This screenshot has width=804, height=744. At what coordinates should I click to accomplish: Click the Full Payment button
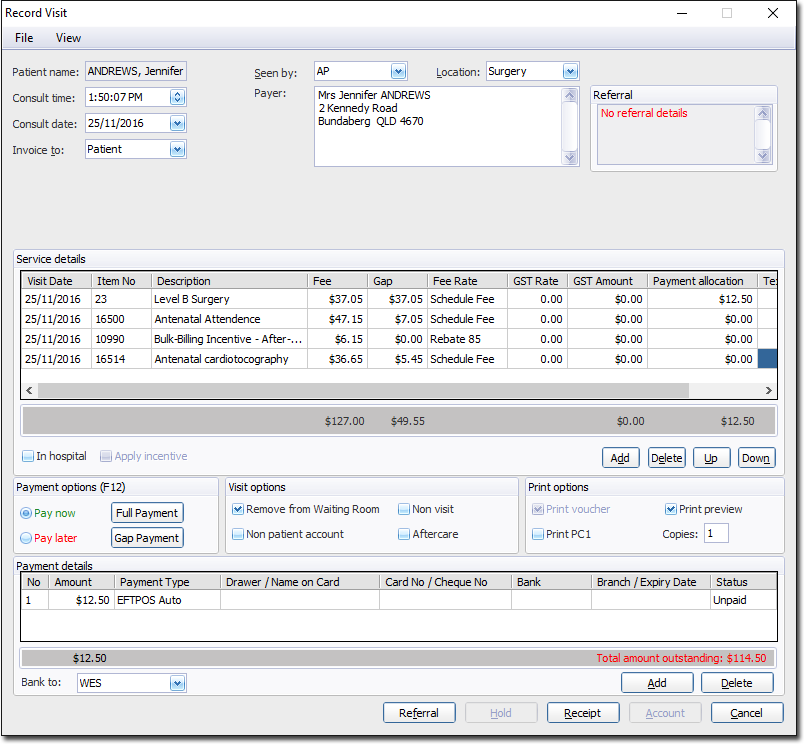[x=147, y=513]
